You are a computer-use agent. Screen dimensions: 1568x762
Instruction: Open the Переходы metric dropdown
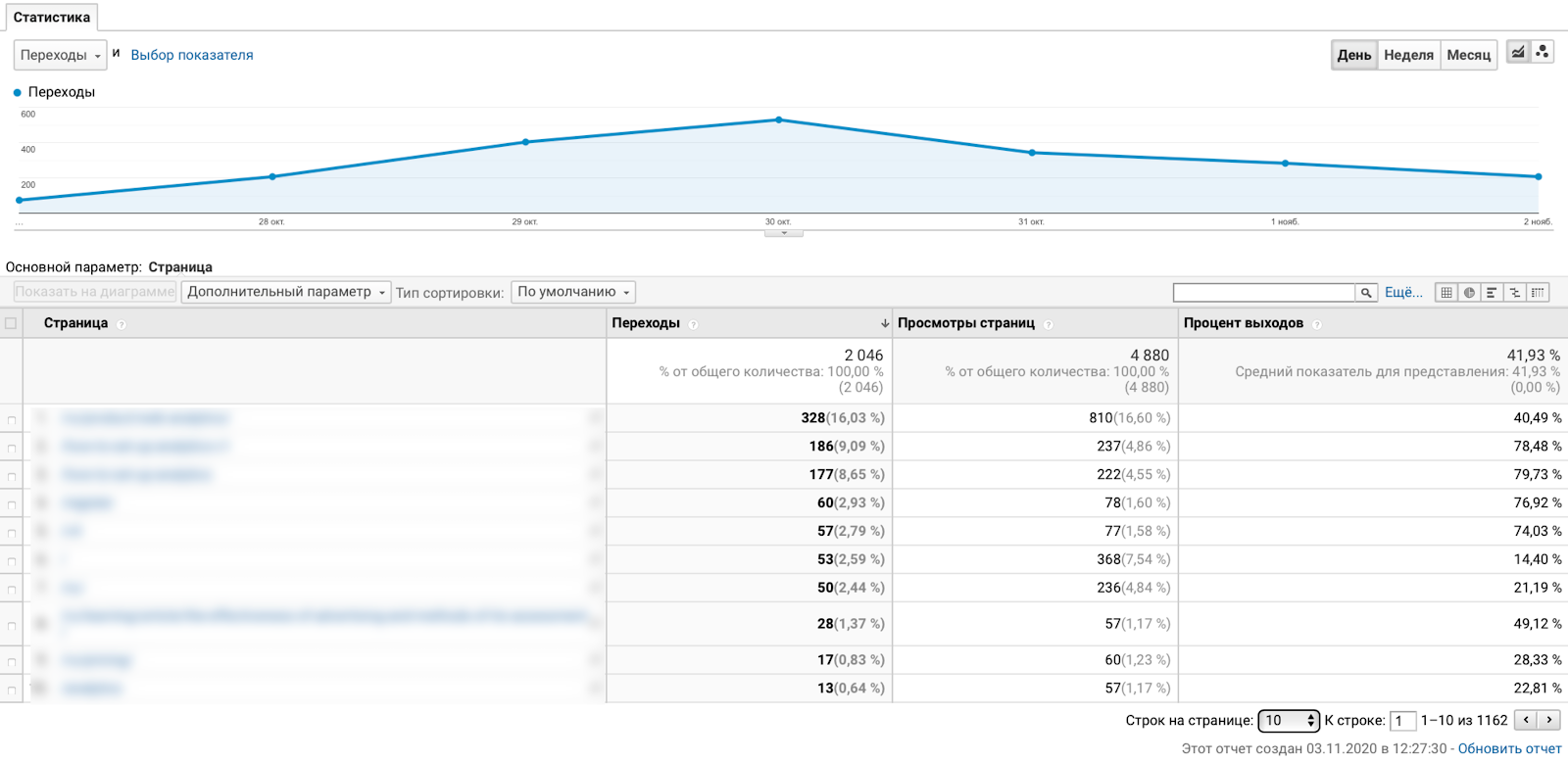[60, 55]
